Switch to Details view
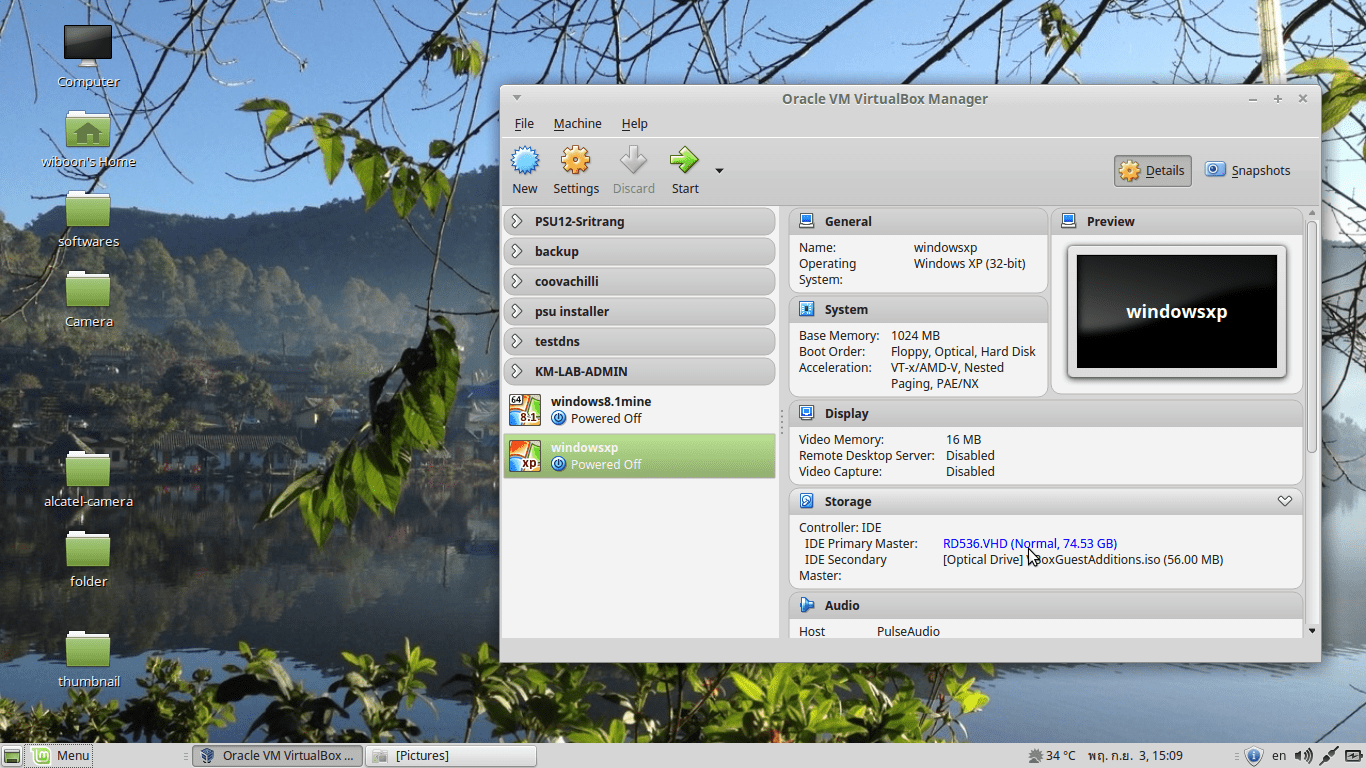This screenshot has width=1366, height=768. coord(1153,171)
